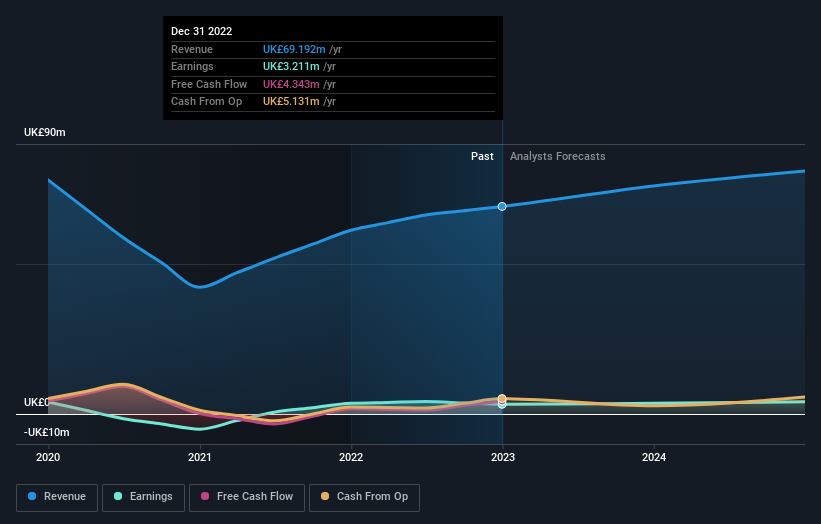The height and width of the screenshot is (524, 821).
Task: Select the orange Cash From Op marker at 2023
Action: pos(502,399)
